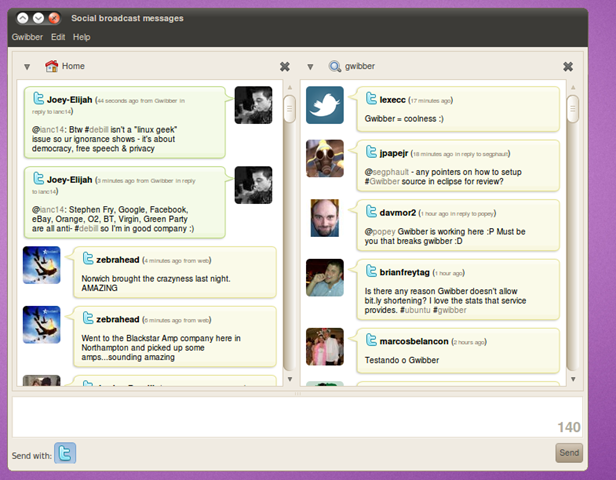616x480 pixels.
Task: Click the gwibber column scroll down arrow
Action: click(x=573, y=379)
